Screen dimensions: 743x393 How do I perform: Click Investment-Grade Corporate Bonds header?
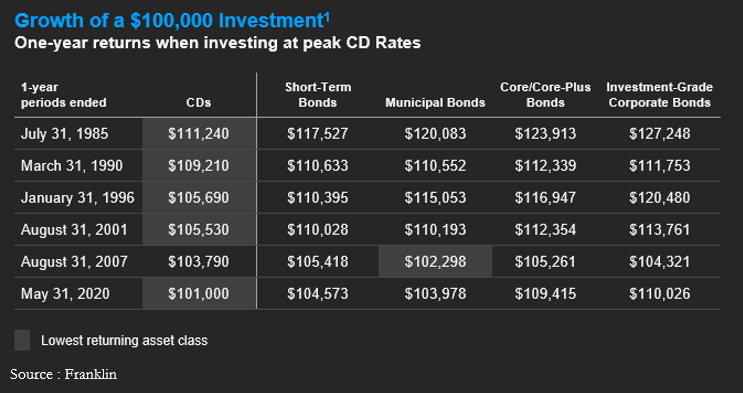[x=660, y=95]
